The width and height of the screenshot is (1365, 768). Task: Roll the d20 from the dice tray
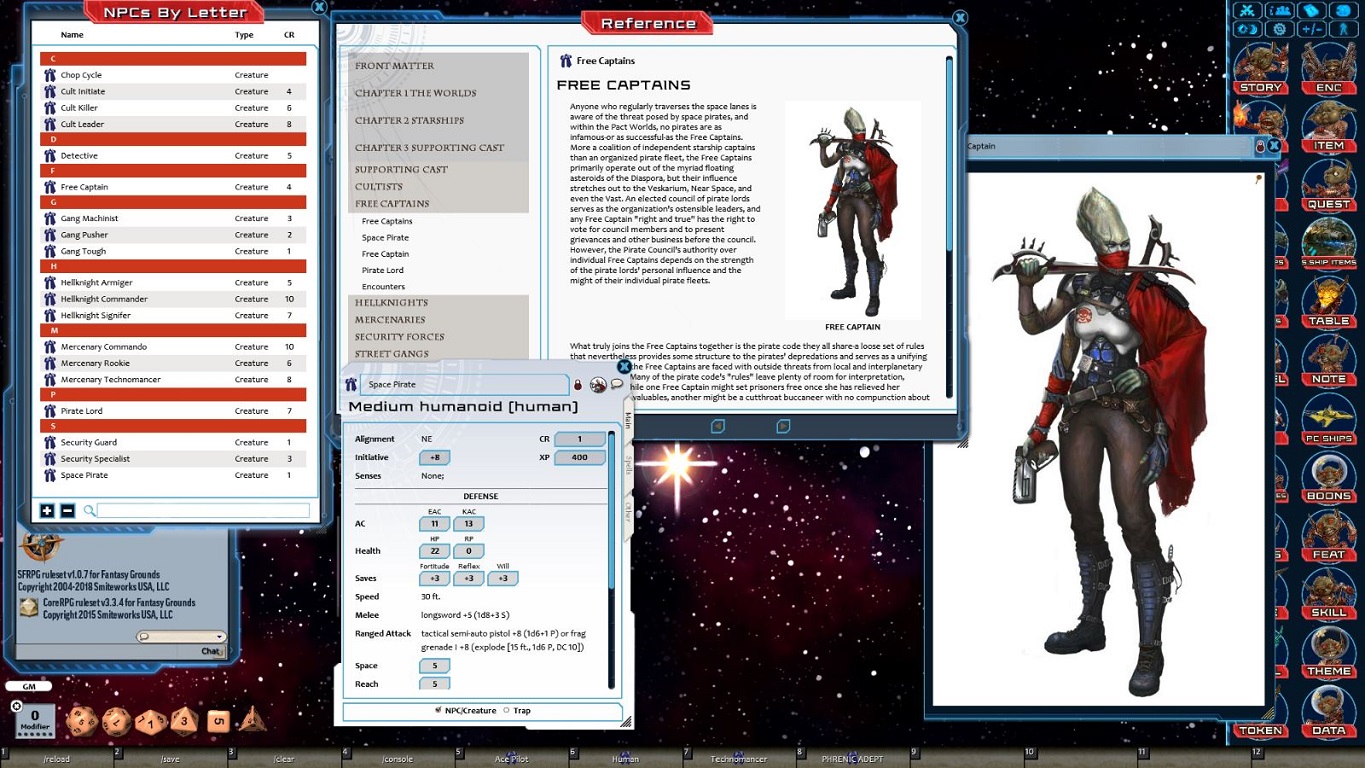point(82,721)
